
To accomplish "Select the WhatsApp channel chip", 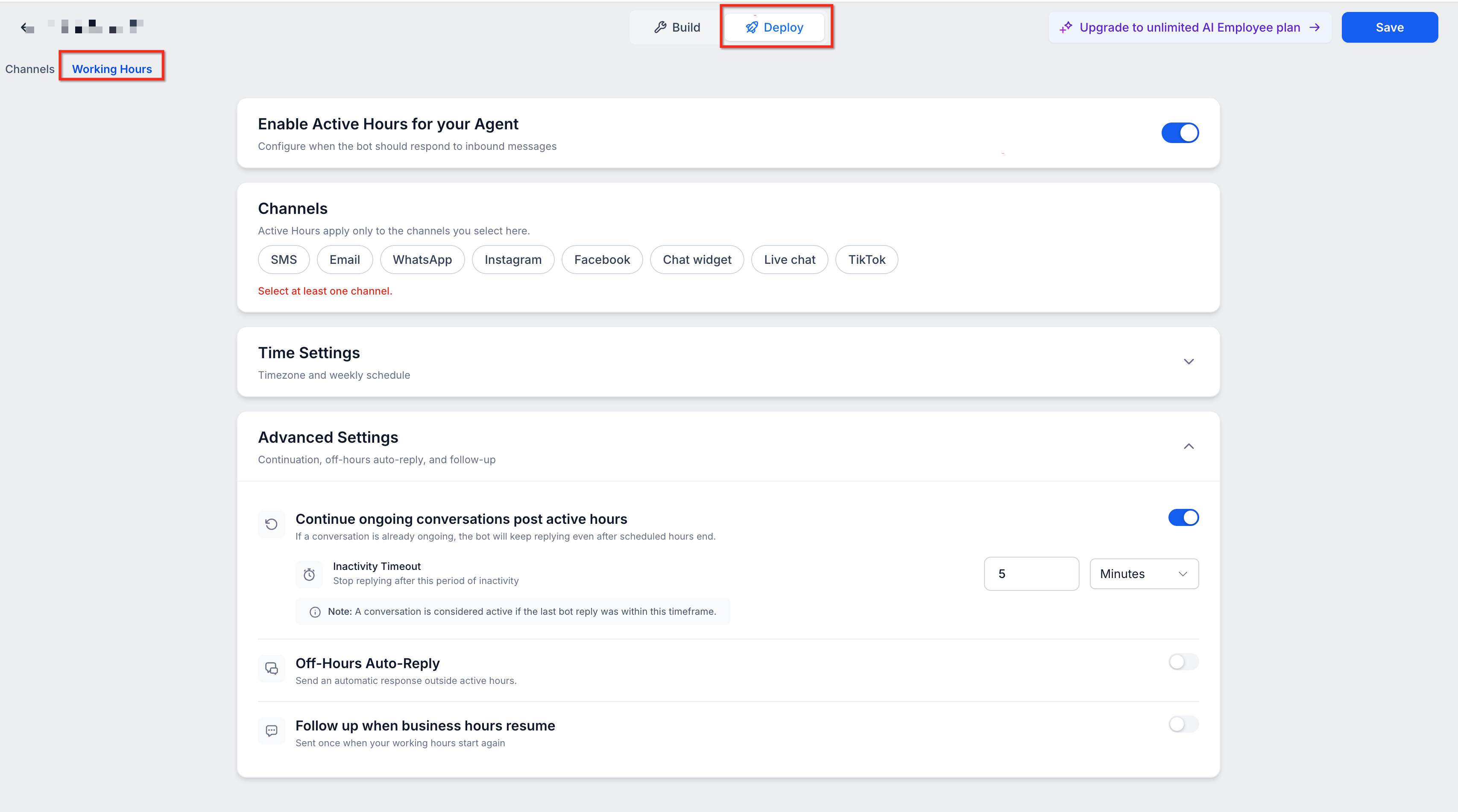I will 422,260.
